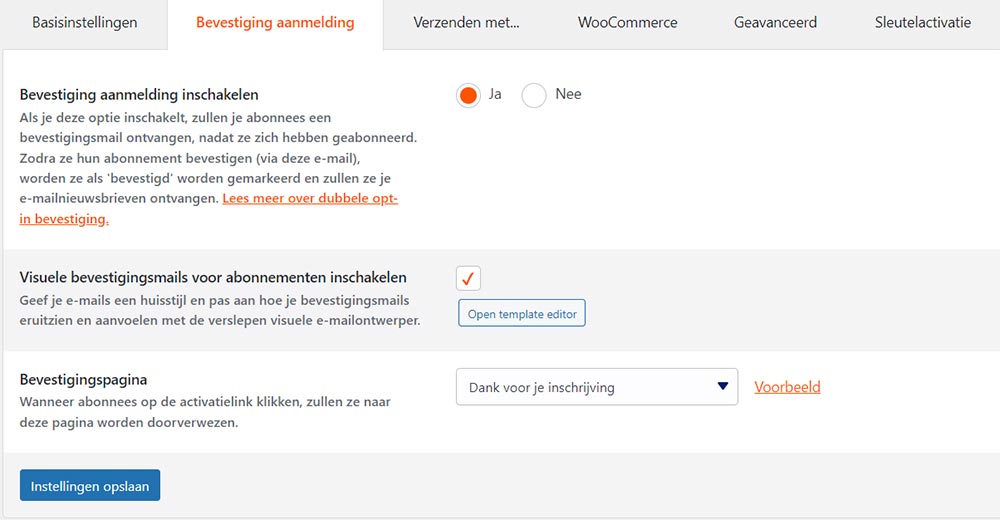Switch to the Verzenden met... tab

(466, 22)
